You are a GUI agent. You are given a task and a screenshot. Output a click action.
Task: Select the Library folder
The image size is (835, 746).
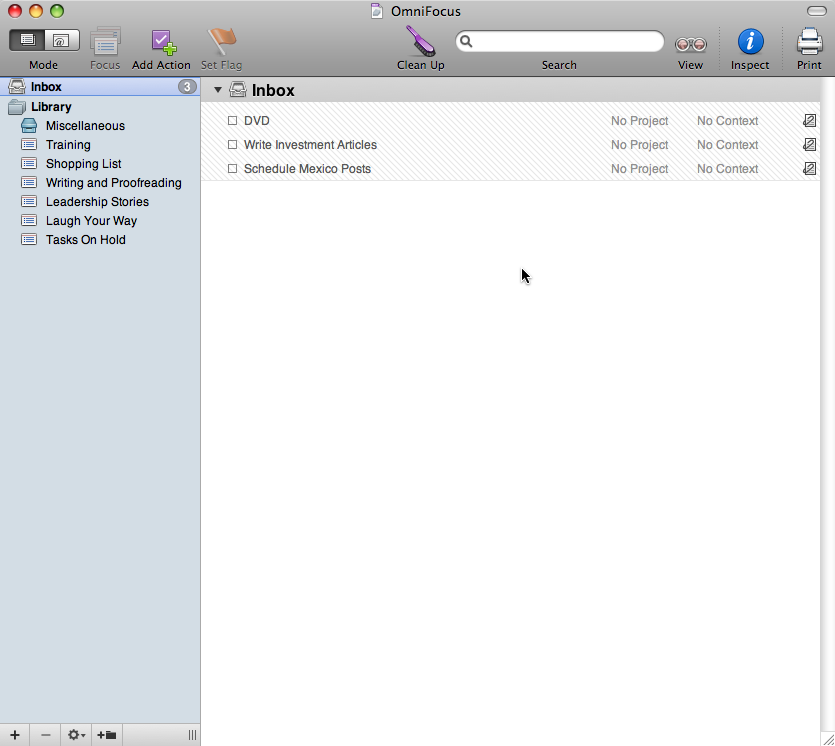(100, 106)
